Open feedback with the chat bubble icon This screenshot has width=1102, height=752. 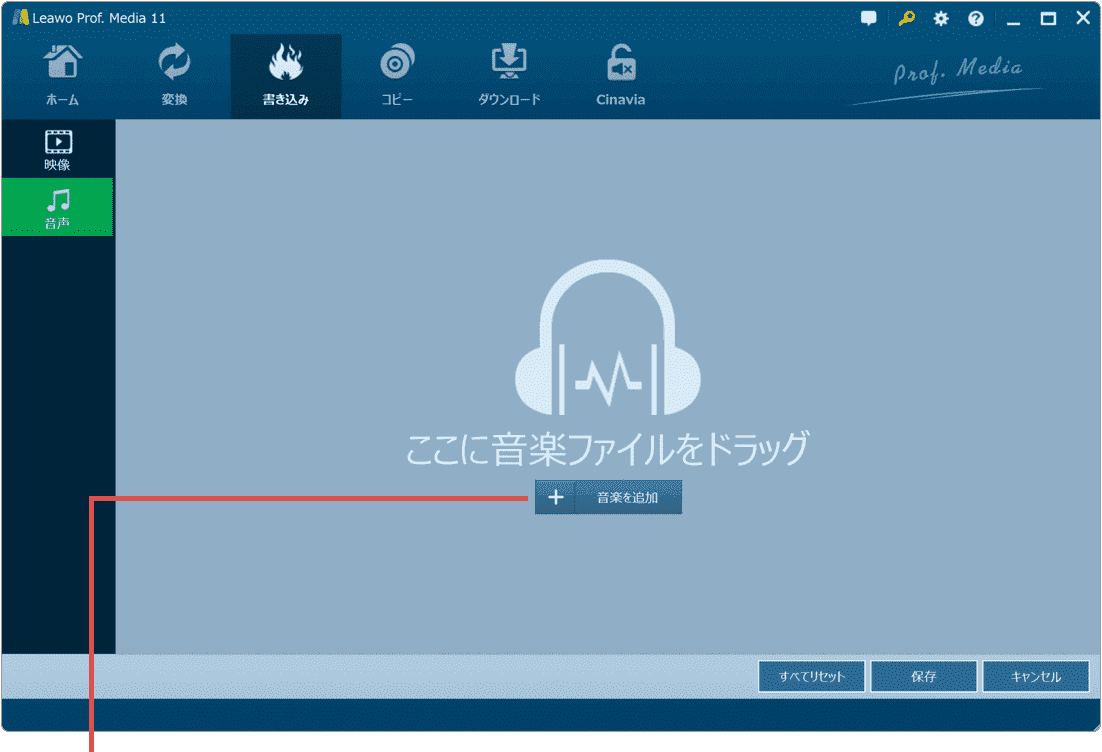click(867, 18)
